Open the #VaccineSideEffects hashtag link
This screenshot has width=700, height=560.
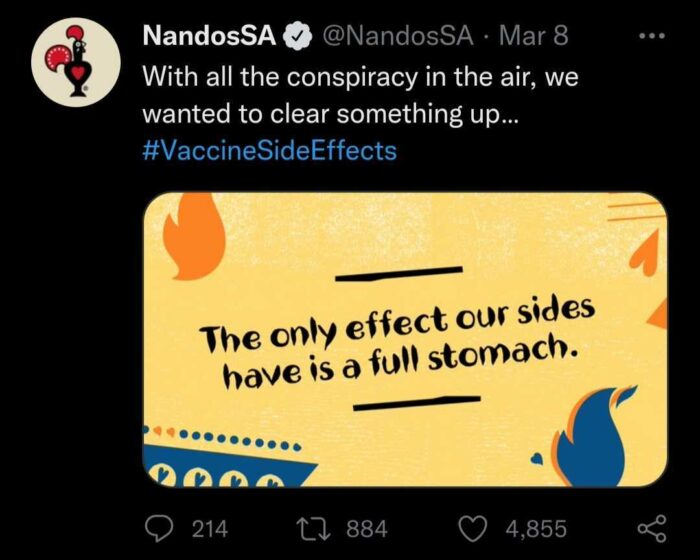coord(270,150)
